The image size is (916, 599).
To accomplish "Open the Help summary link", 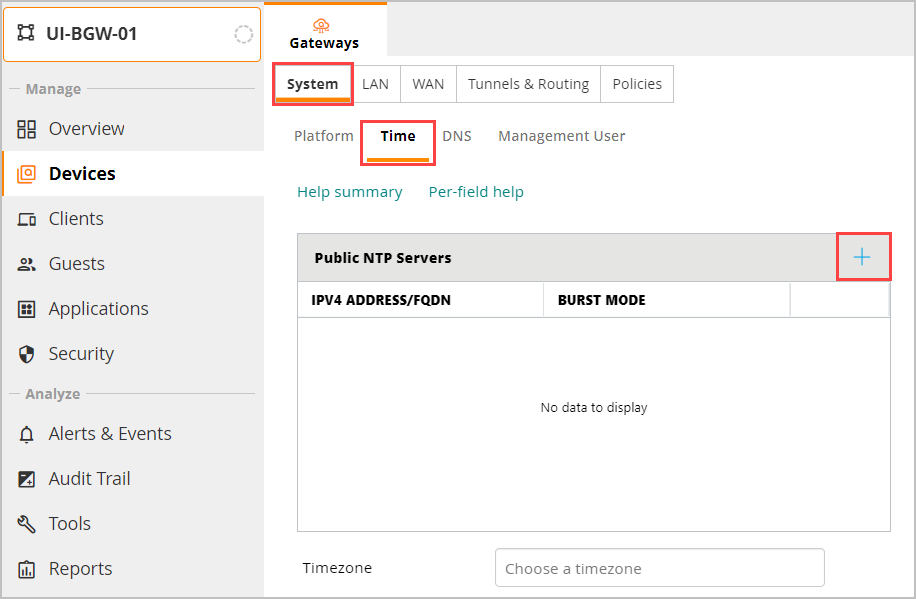I will point(349,192).
